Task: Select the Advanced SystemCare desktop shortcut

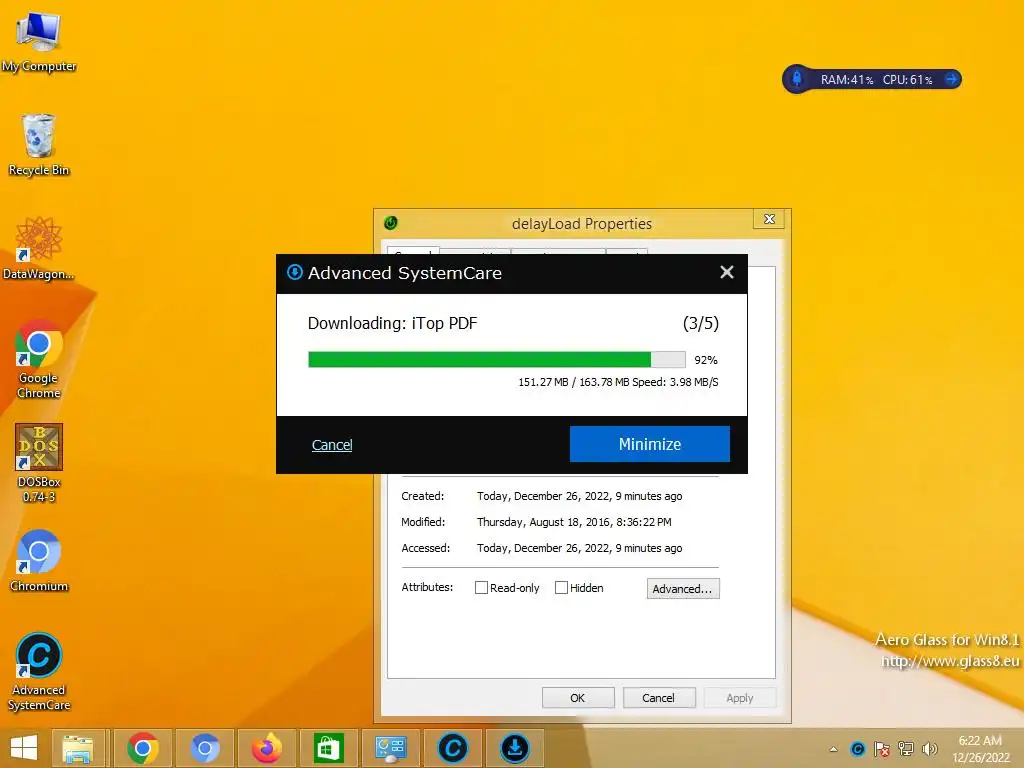Action: [x=39, y=671]
